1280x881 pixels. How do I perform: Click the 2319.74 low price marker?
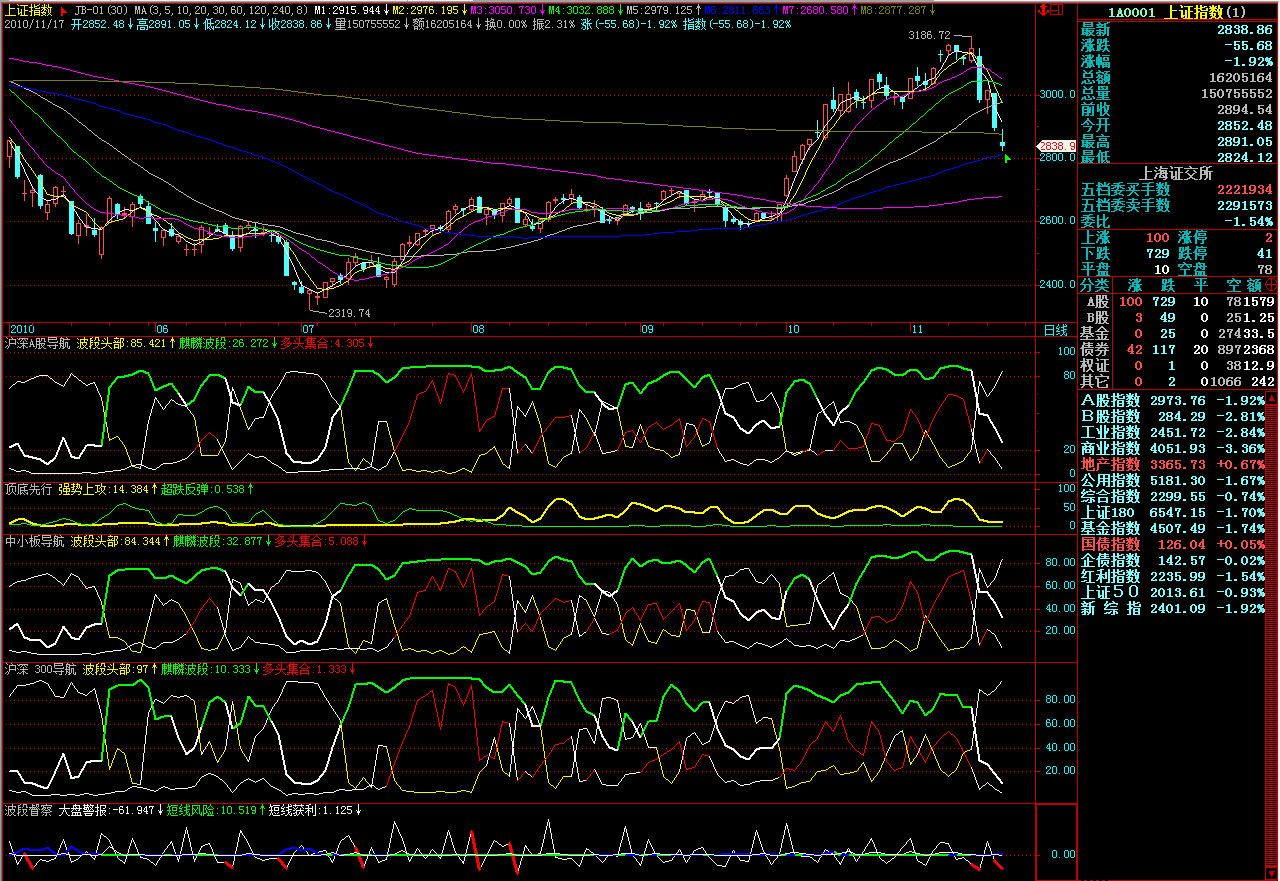[349, 313]
